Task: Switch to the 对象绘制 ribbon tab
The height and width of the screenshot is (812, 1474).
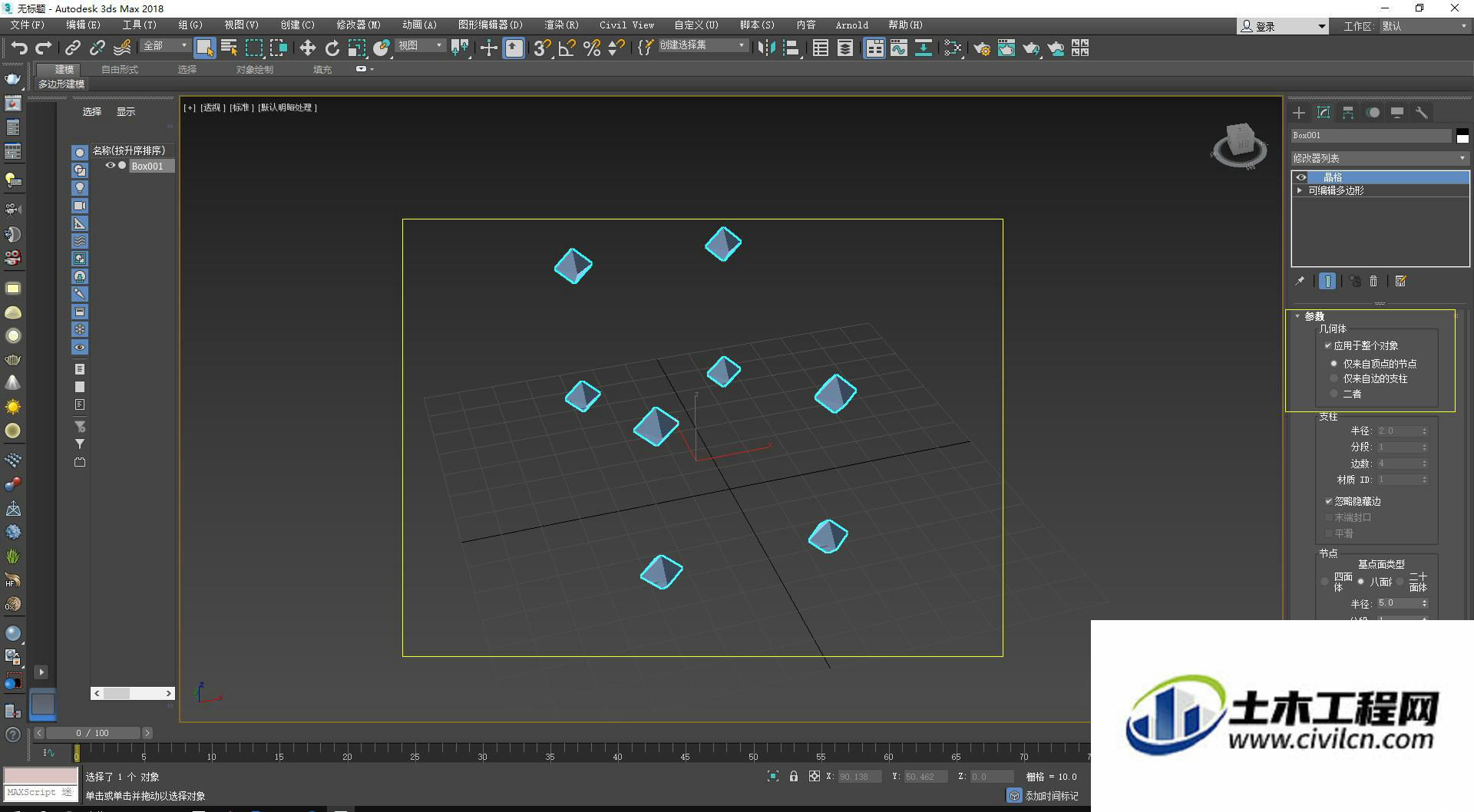Action: [255, 70]
